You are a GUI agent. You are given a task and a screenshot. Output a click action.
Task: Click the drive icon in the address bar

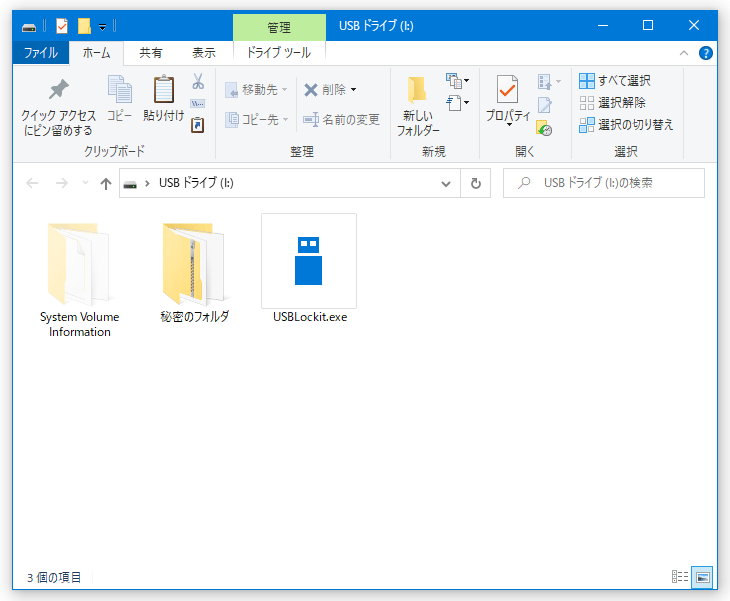130,184
